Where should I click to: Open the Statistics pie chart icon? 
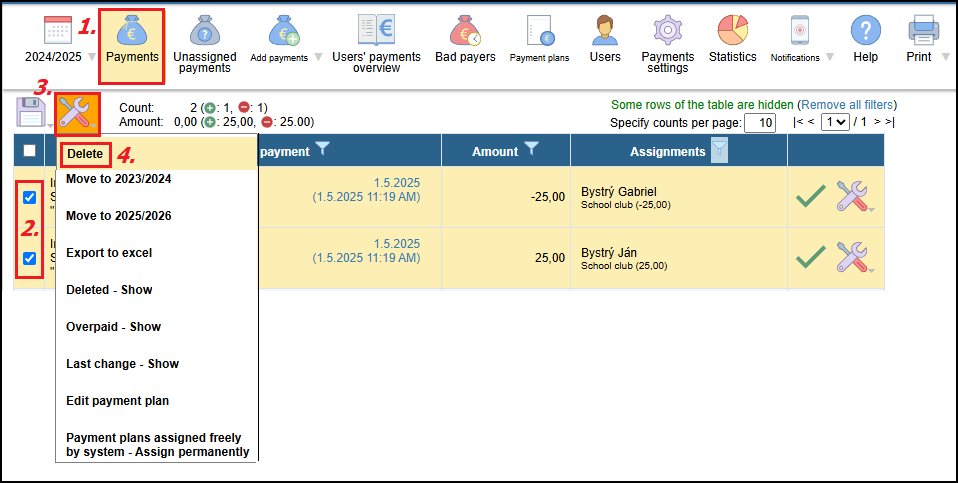click(732, 30)
